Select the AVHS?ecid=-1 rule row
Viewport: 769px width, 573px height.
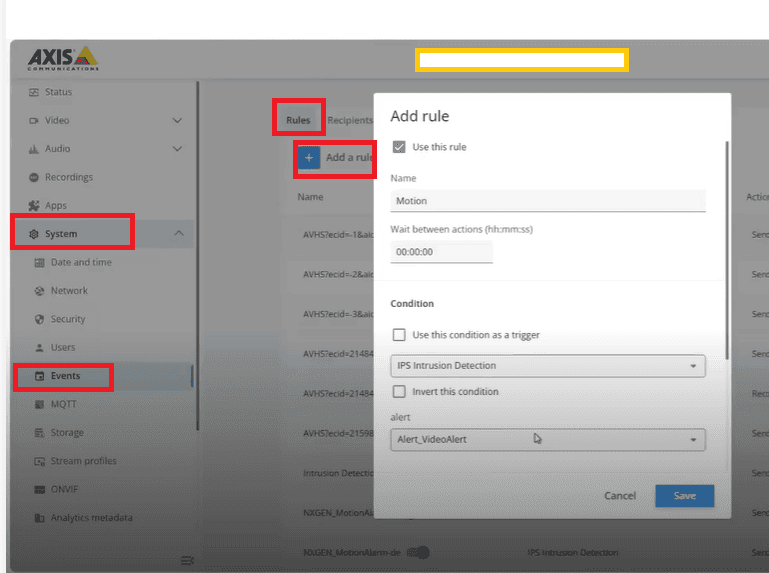[338, 235]
